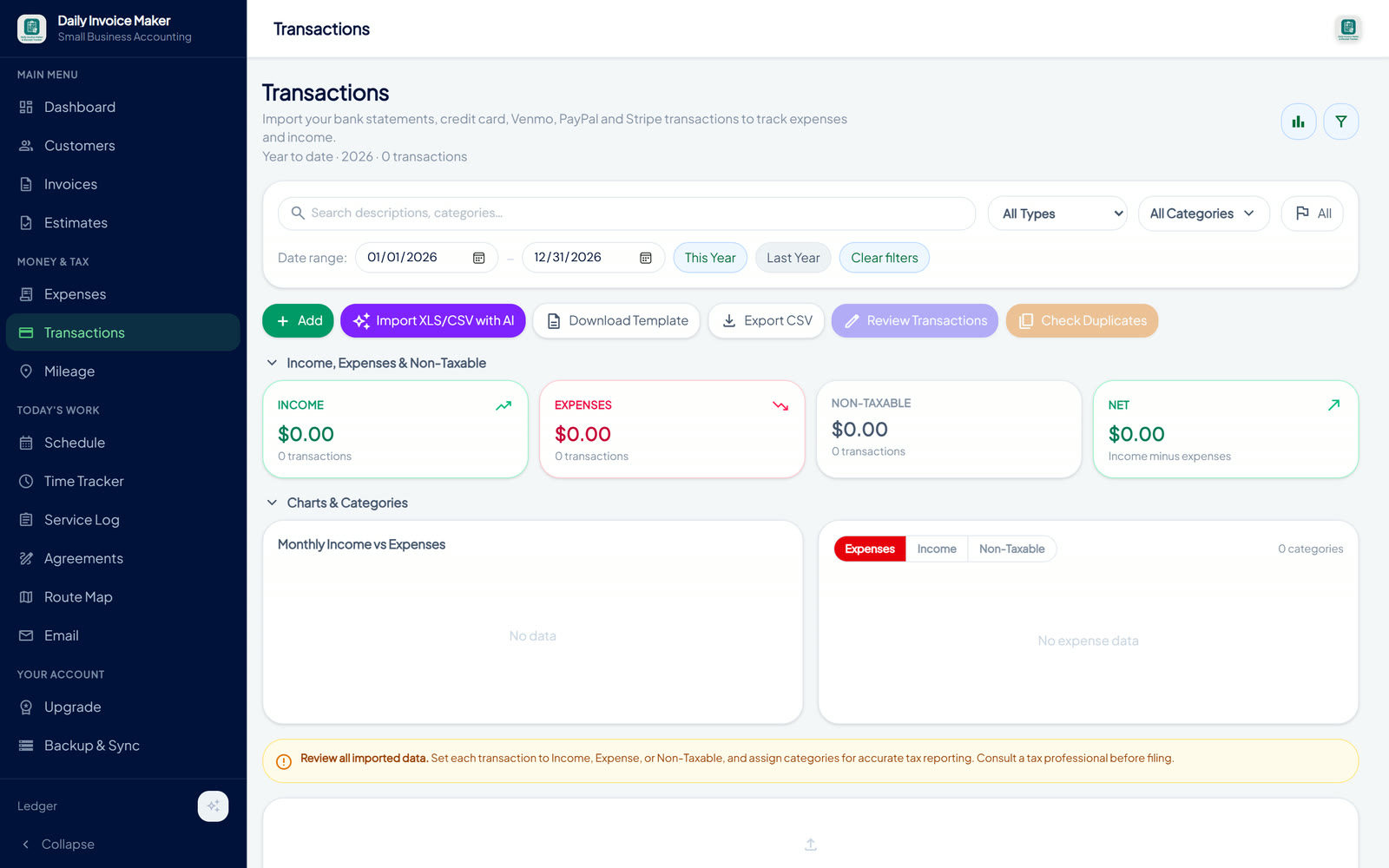Click the search magnifier icon
This screenshot has height=868, width=1389.
[x=298, y=213]
